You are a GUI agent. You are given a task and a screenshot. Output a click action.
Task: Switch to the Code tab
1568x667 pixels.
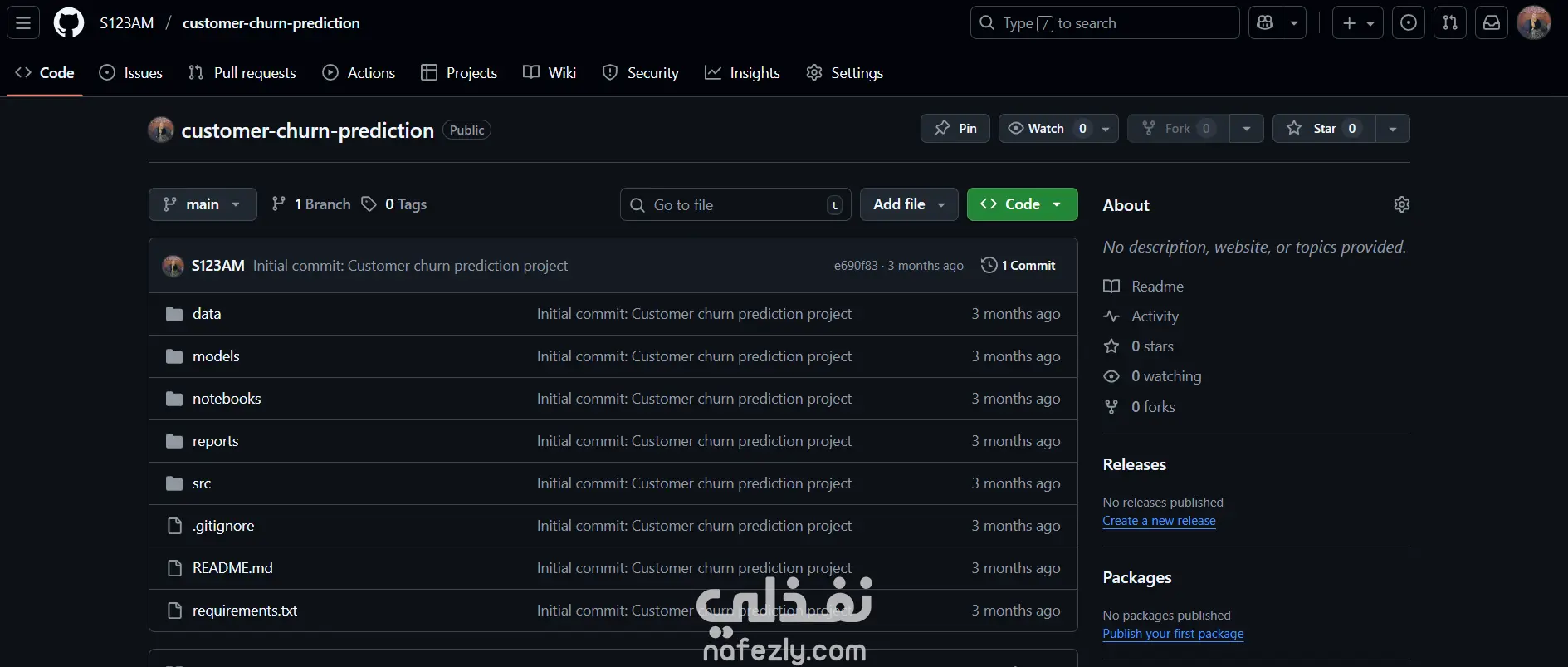pyautogui.click(x=45, y=73)
